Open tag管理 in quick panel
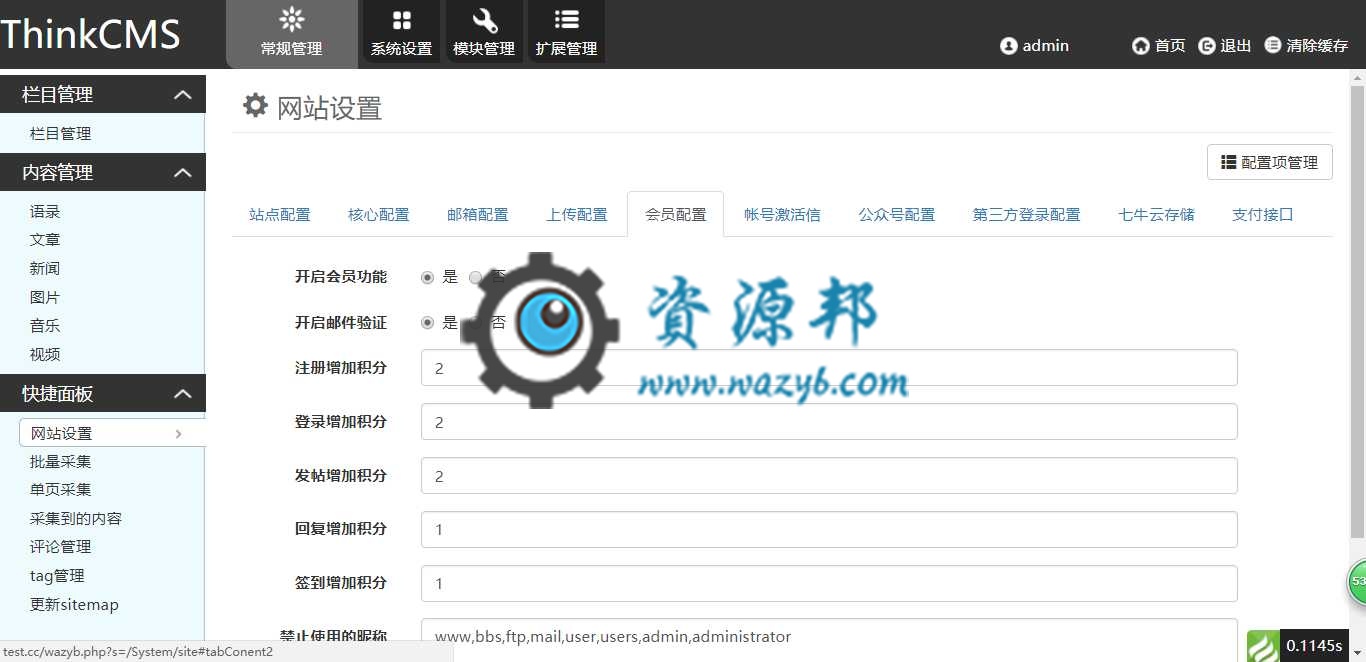 click(x=57, y=576)
